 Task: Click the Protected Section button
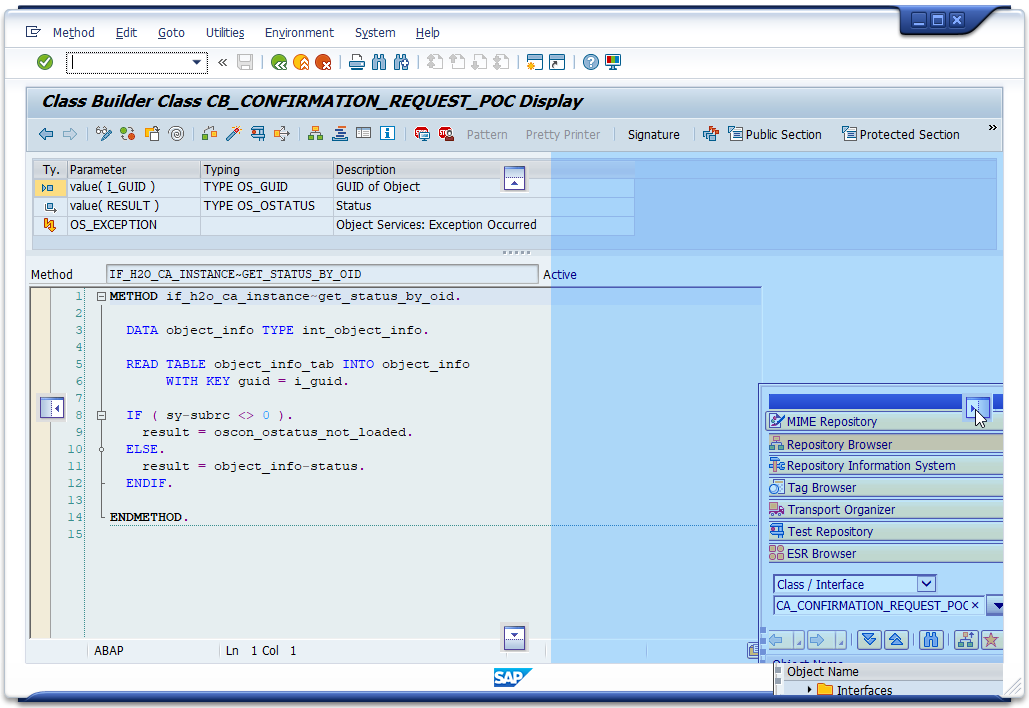tap(901, 135)
